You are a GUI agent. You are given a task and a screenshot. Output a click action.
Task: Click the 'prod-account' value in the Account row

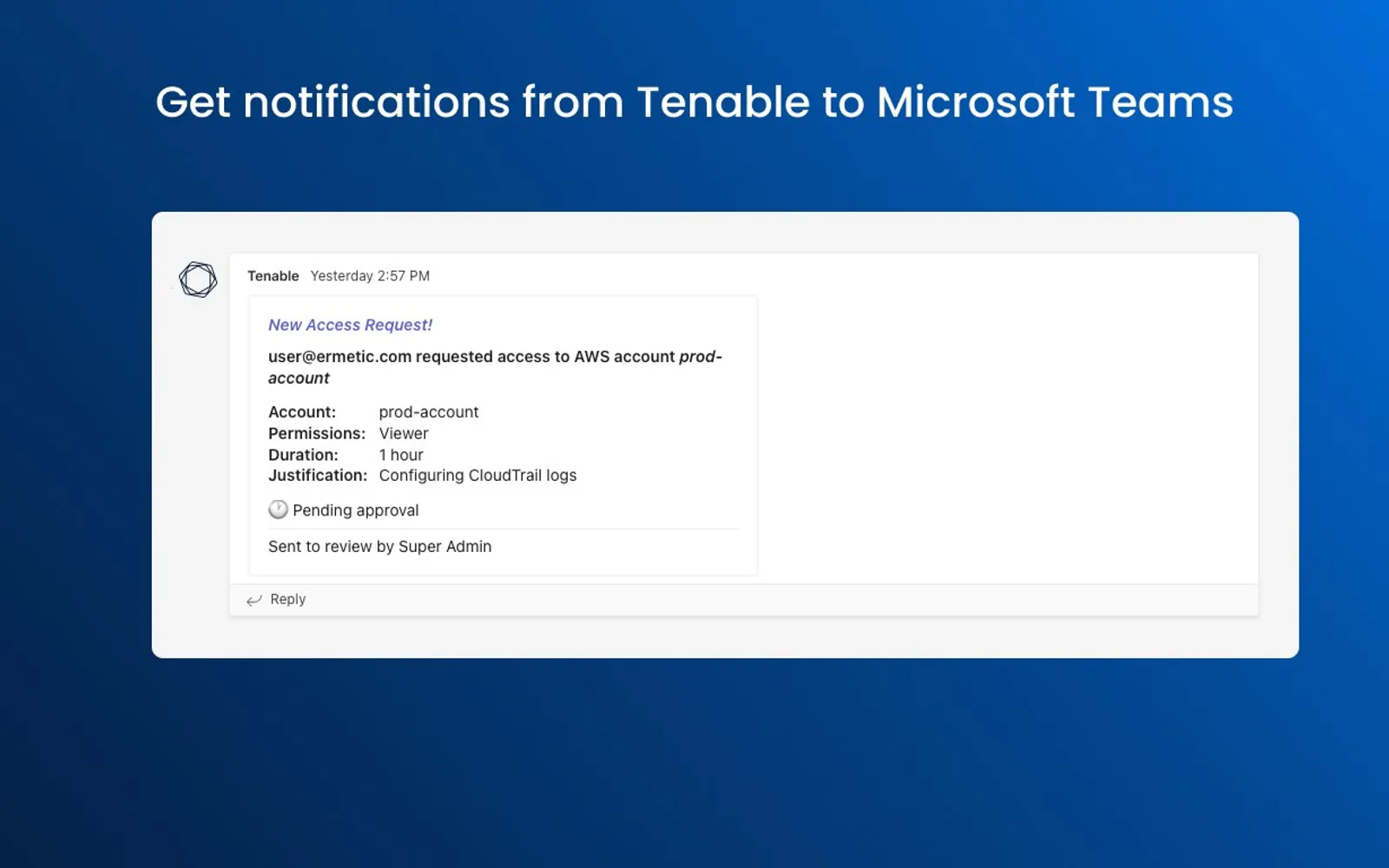coord(429,412)
